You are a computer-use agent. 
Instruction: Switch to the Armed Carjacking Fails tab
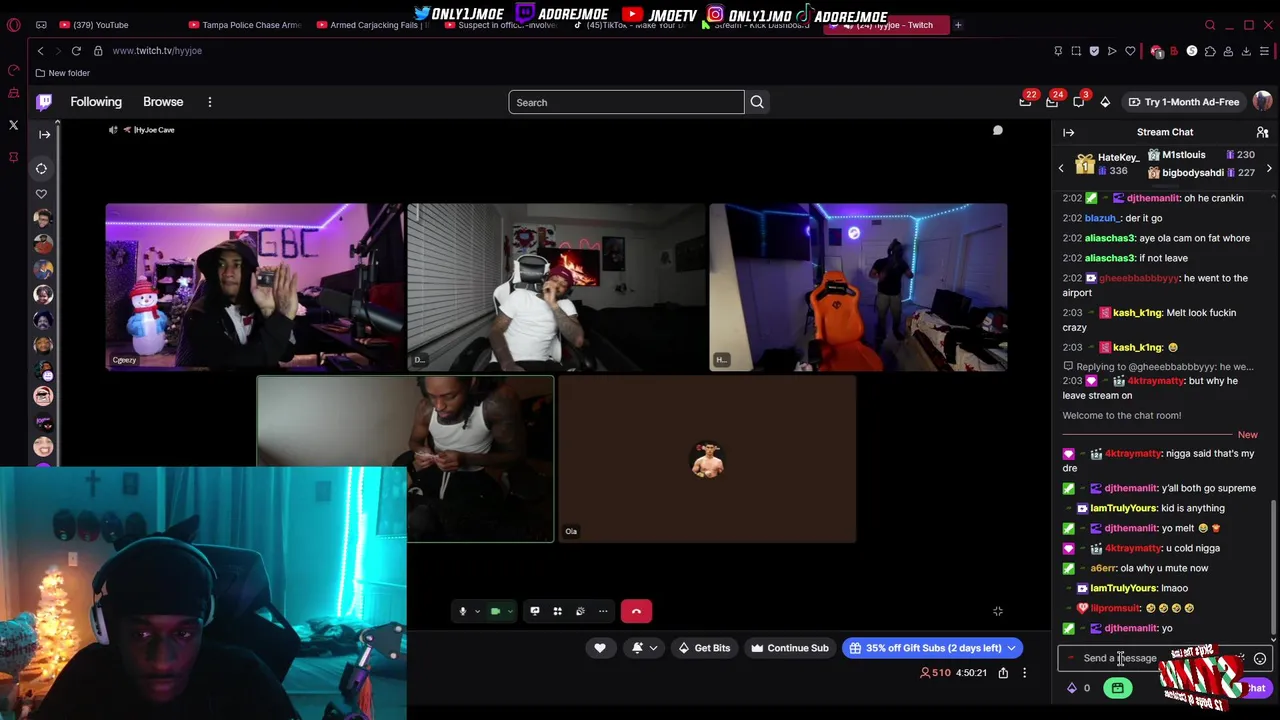pos(373,25)
